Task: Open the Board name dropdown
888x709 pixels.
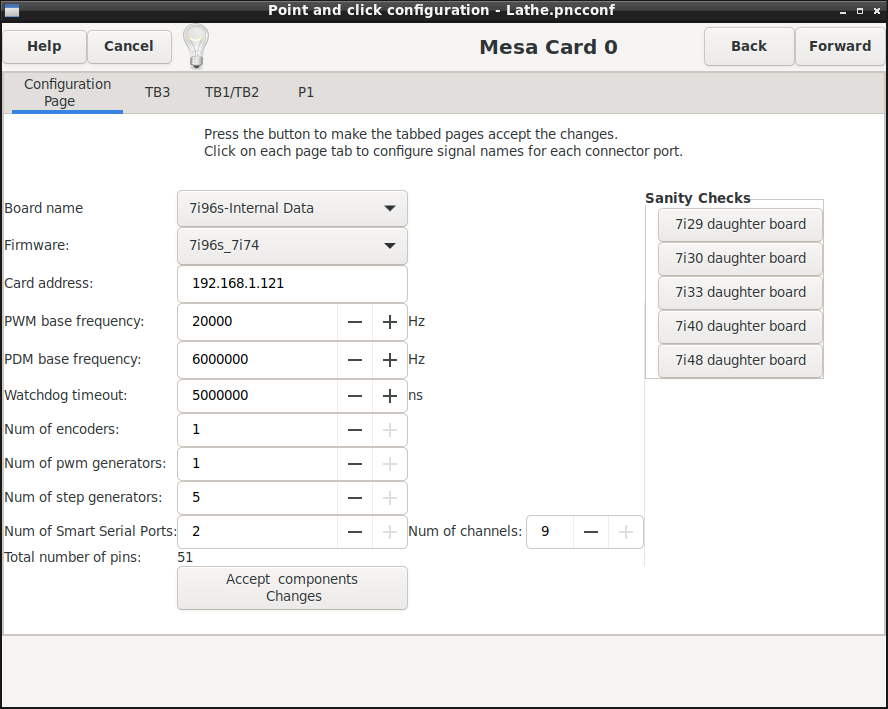Action: coord(292,208)
